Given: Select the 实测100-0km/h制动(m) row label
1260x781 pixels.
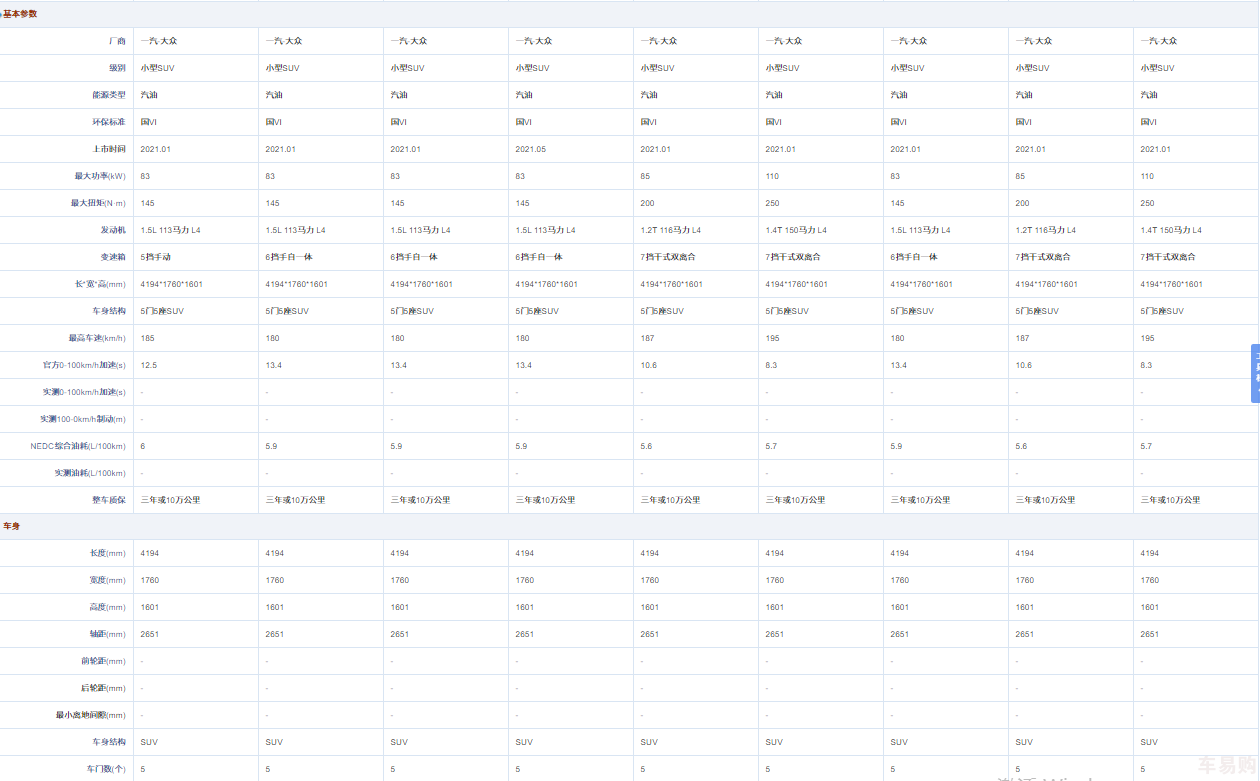Looking at the screenshot, I should click(x=83, y=419).
